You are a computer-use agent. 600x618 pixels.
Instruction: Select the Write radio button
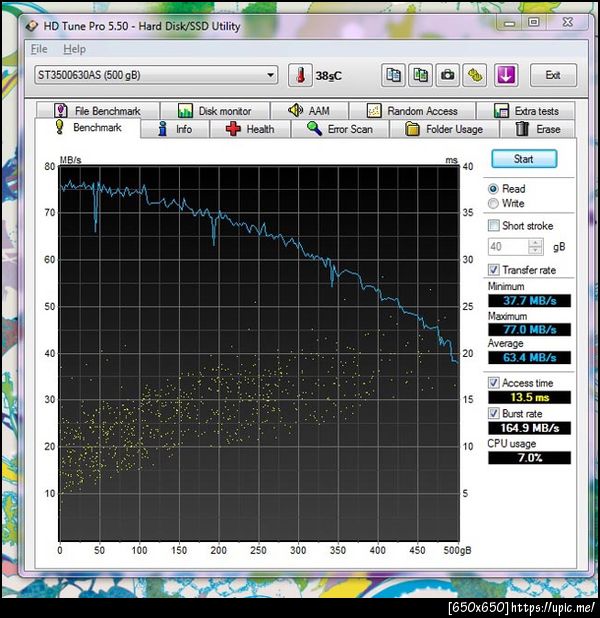493,203
